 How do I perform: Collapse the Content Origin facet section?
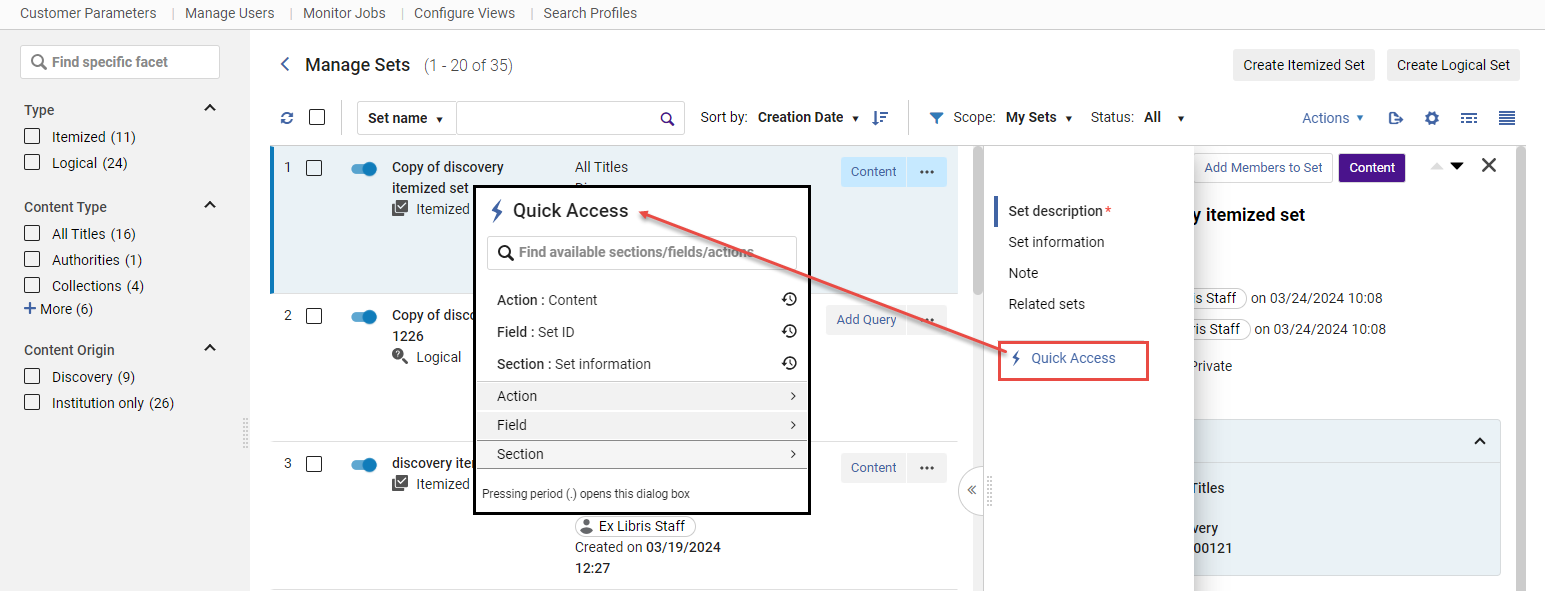(x=210, y=348)
